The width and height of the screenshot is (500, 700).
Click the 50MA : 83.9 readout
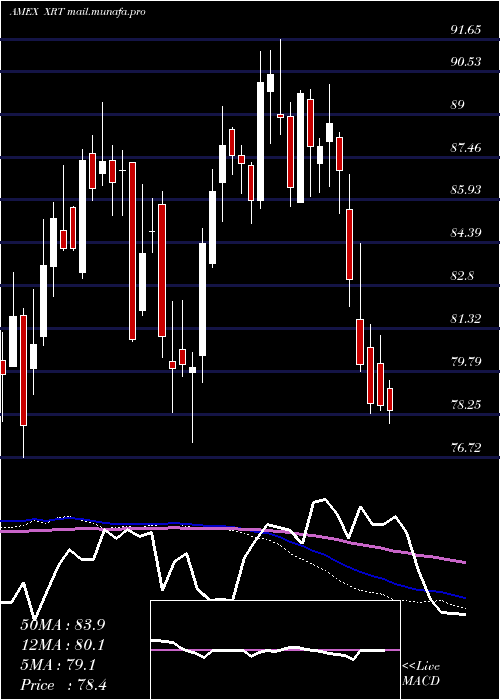62,625
